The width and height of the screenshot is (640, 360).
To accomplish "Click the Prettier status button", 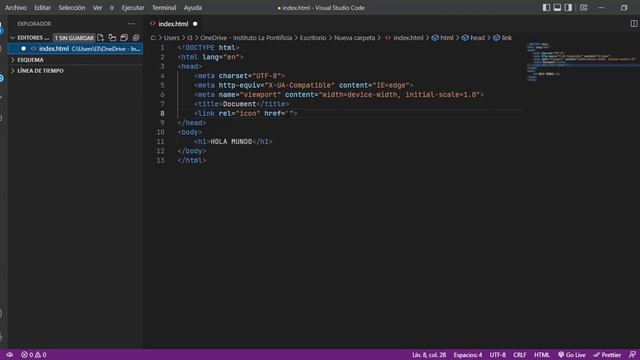I will click(607, 355).
